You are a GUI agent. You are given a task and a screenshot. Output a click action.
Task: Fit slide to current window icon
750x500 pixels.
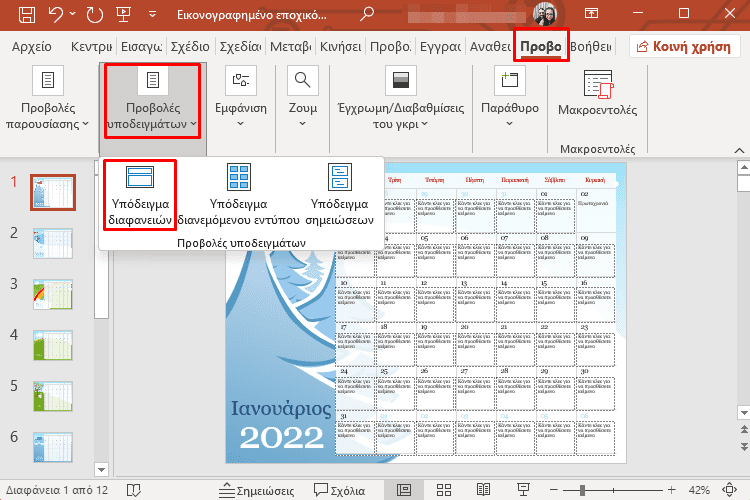(x=729, y=490)
